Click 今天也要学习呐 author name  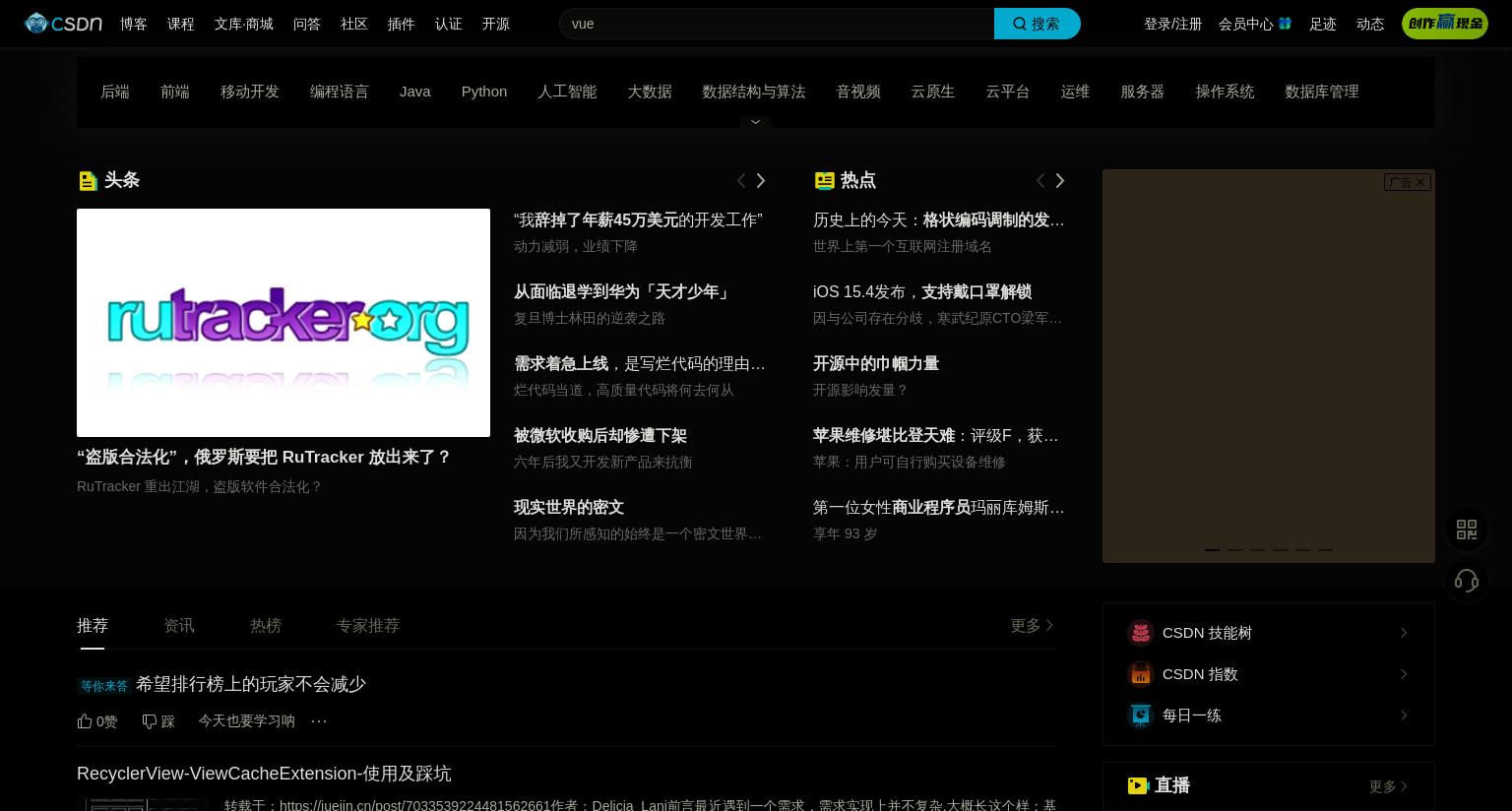246,721
